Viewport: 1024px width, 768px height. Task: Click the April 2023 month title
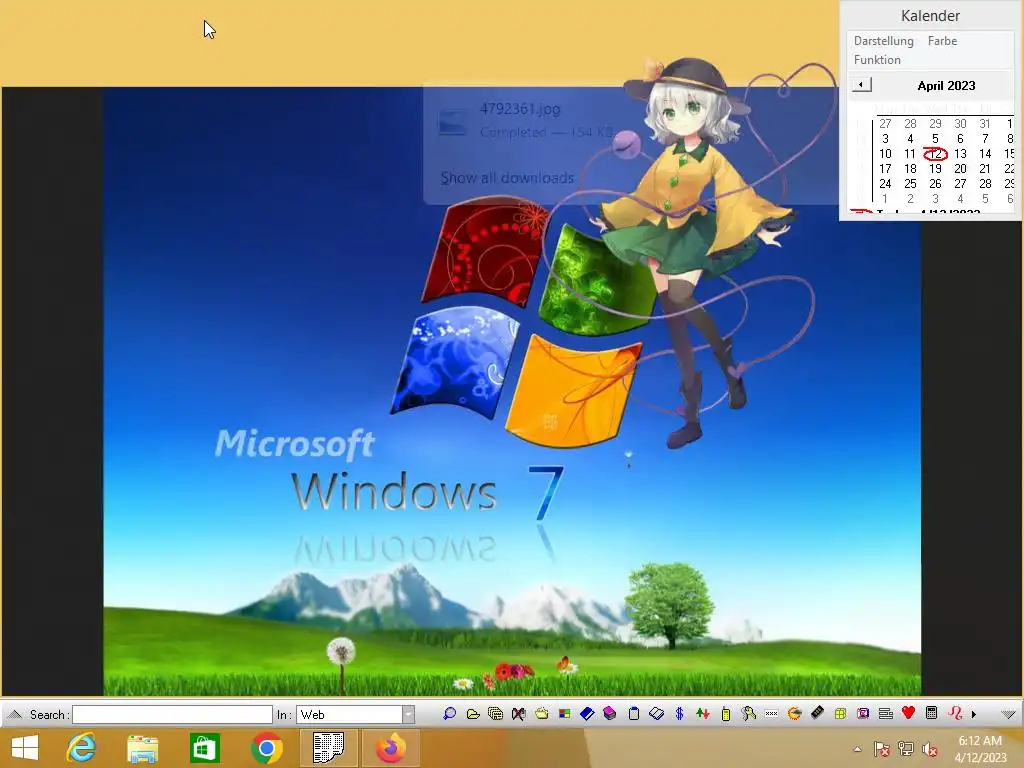pos(946,86)
